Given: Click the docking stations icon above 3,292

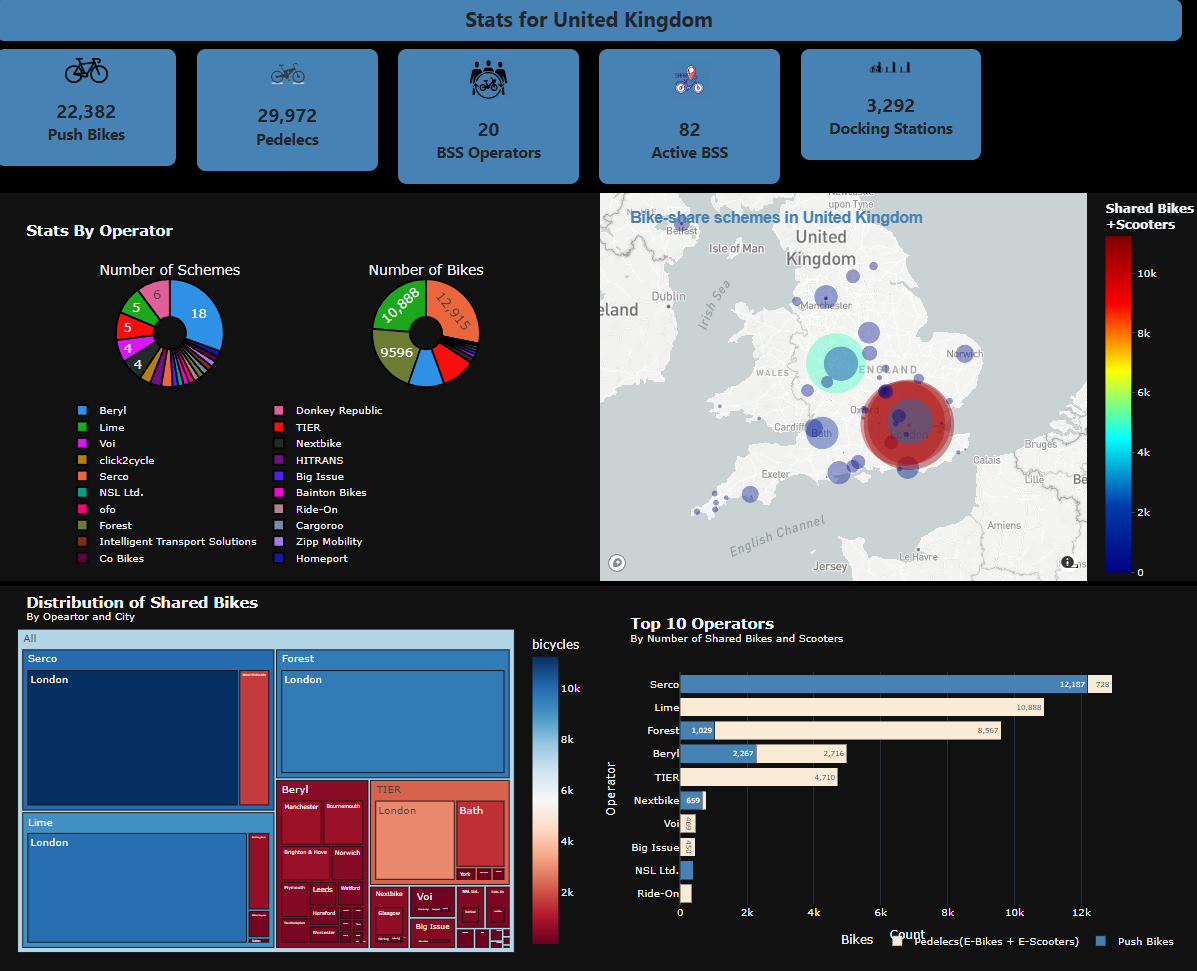Looking at the screenshot, I should click(x=890, y=67).
